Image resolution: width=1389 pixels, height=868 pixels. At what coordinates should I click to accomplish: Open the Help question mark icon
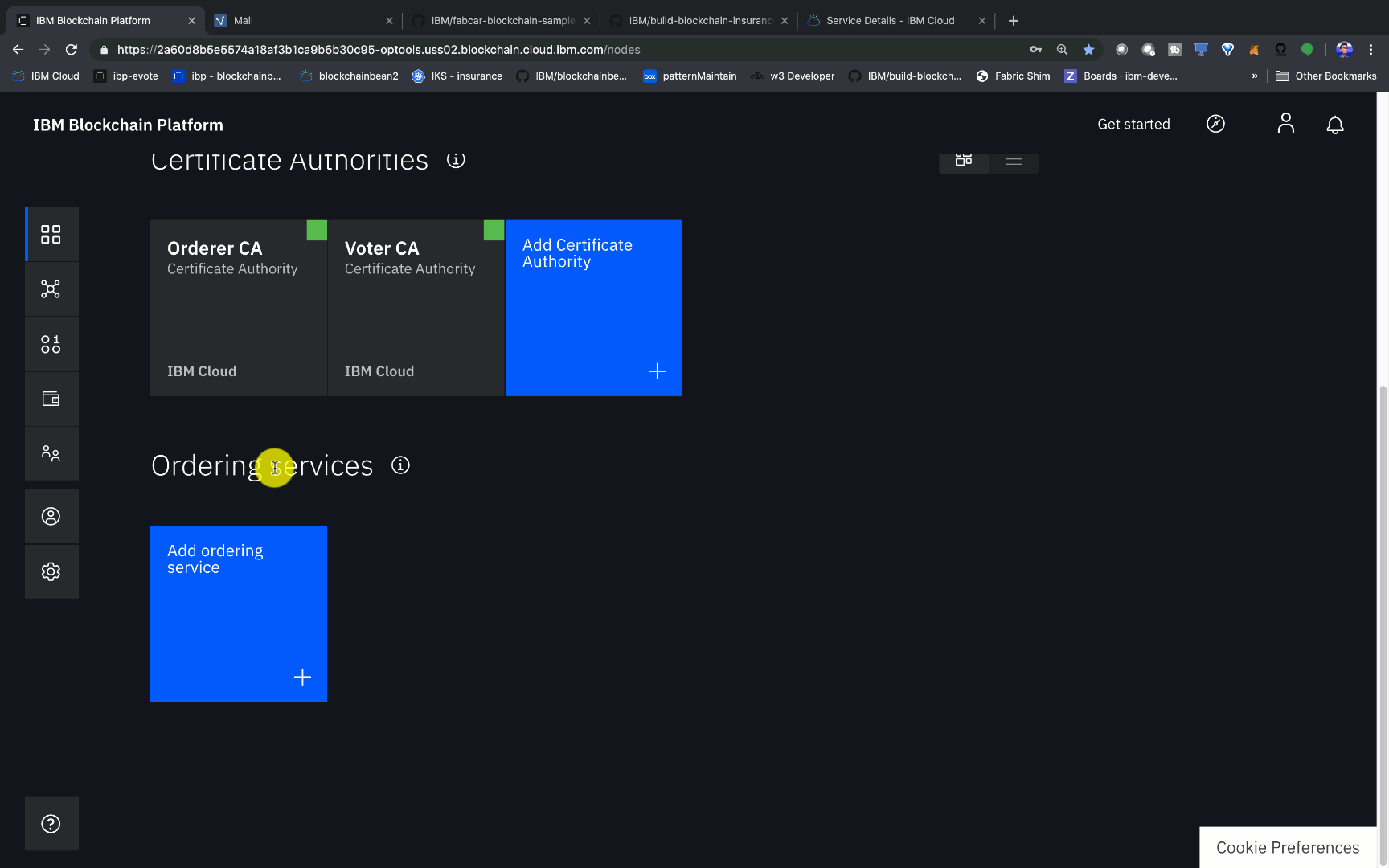point(51,824)
